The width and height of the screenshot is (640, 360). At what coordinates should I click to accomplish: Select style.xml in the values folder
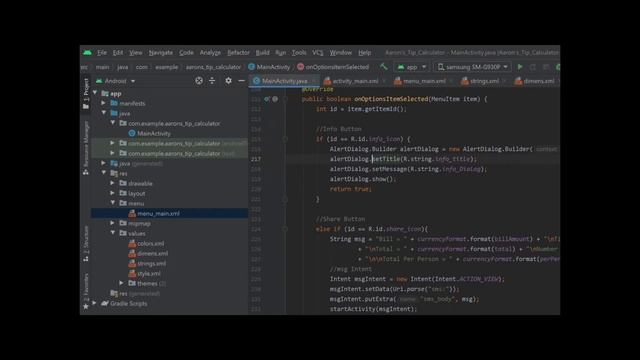[144, 273]
